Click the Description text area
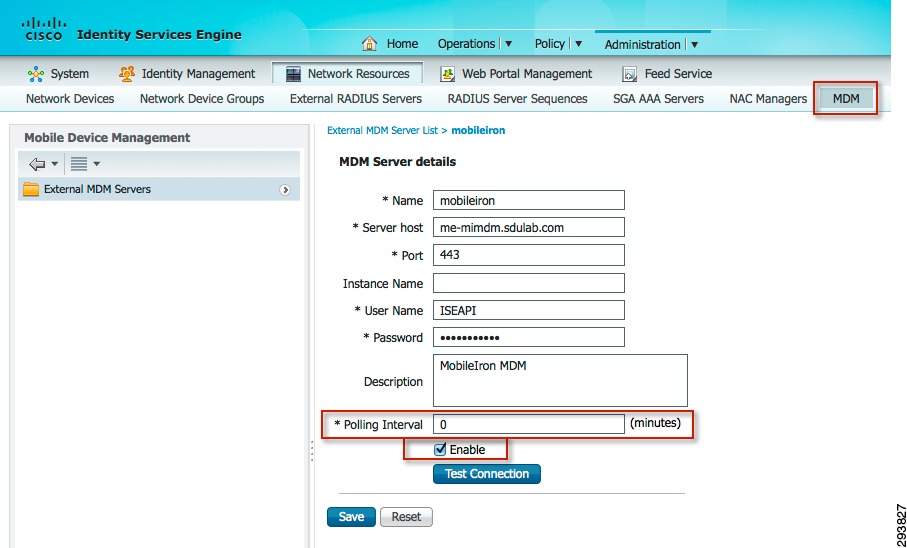Screen dimensions: 907x548 [561, 381]
